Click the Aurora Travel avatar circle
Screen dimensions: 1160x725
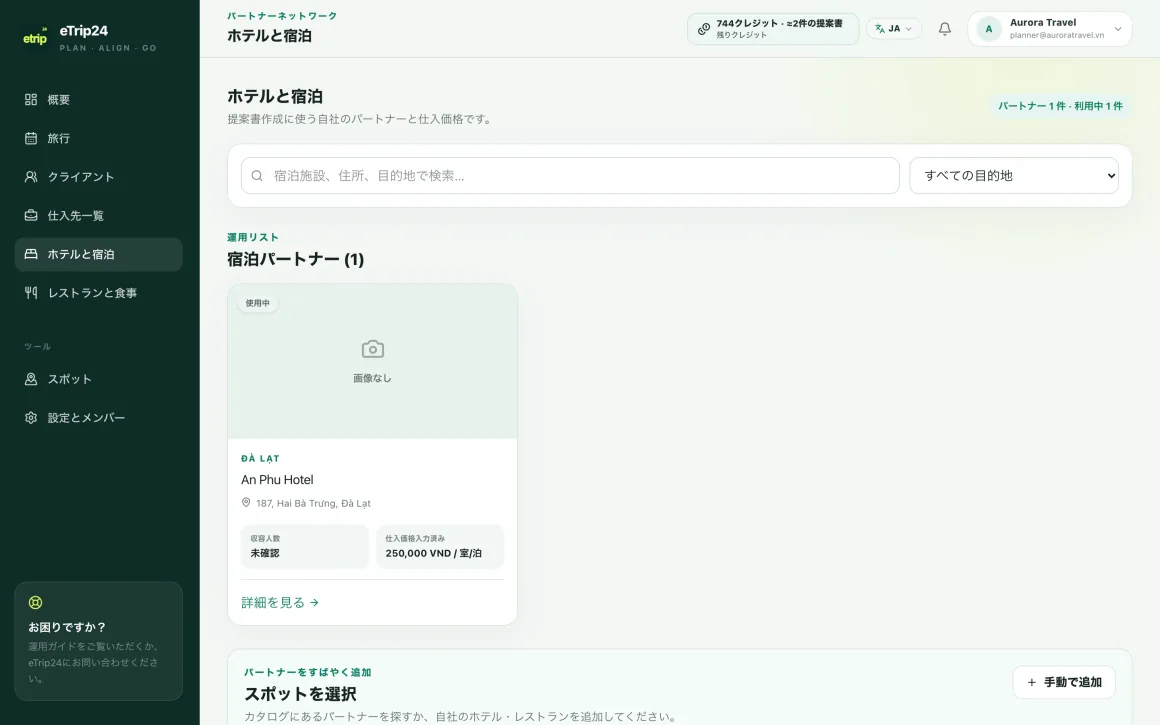tap(989, 29)
